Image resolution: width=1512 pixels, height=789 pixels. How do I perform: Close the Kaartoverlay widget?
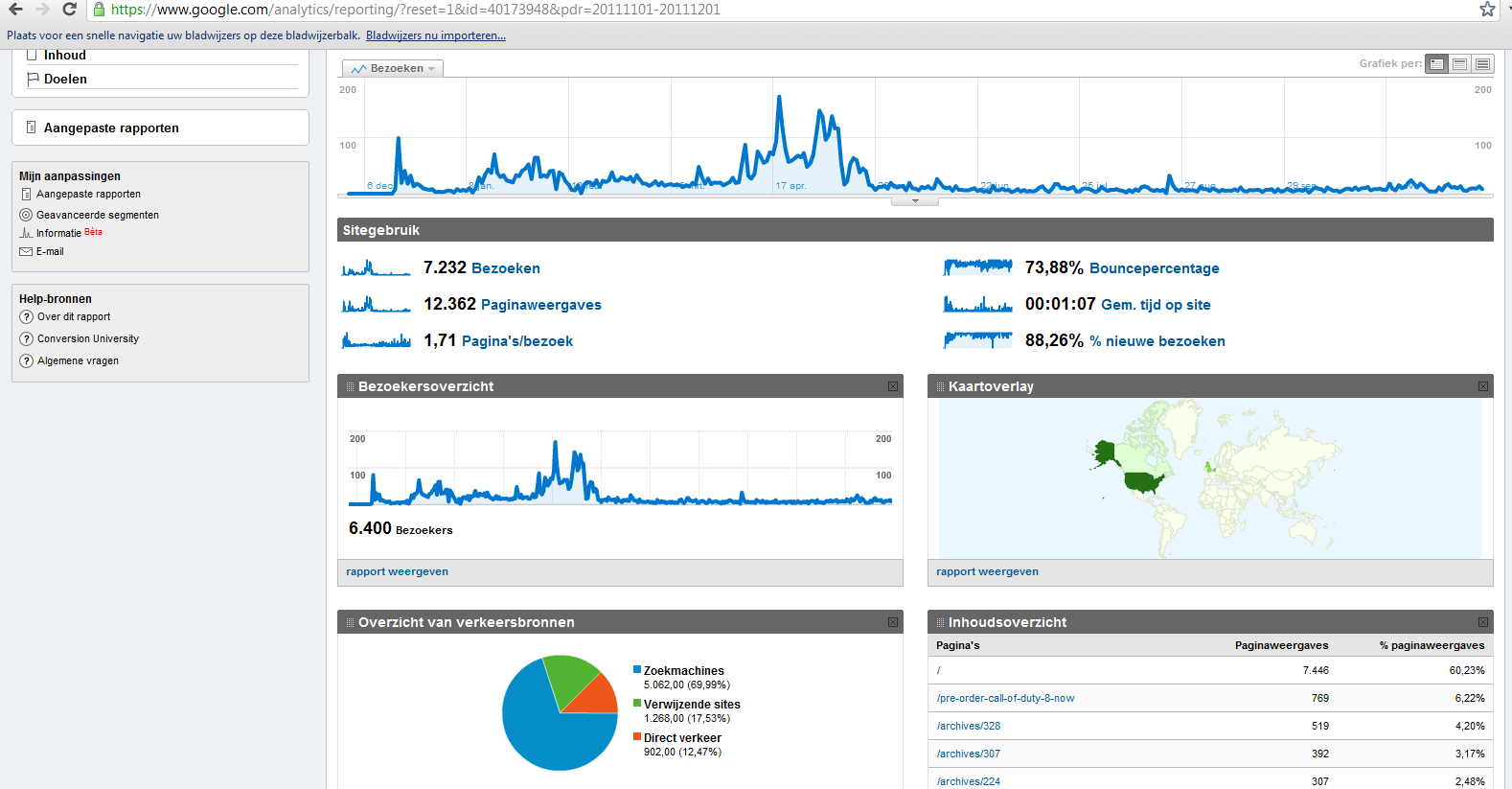pos(1483,386)
